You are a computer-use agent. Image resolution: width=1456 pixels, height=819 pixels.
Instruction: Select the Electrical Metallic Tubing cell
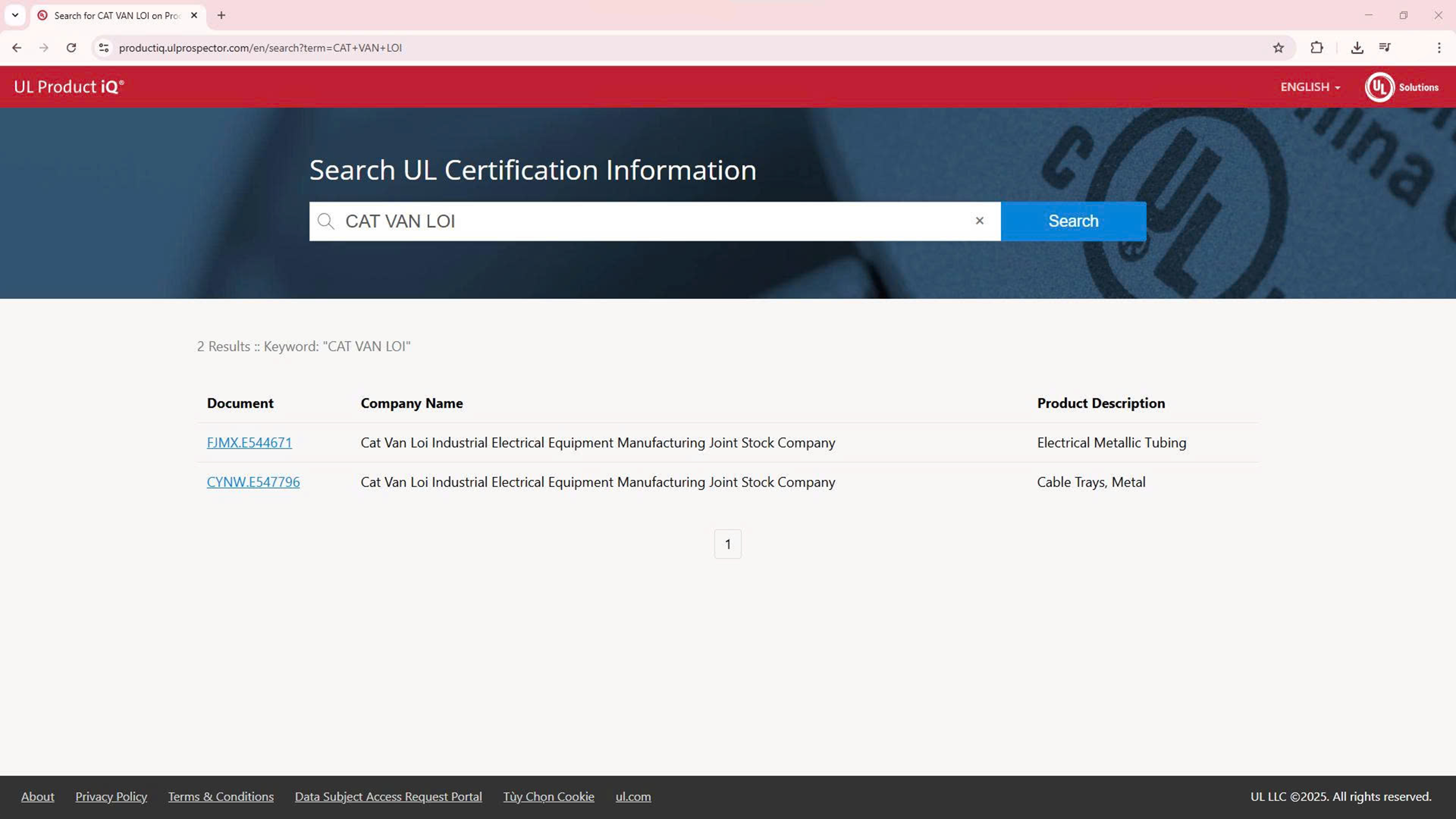[x=1112, y=442]
